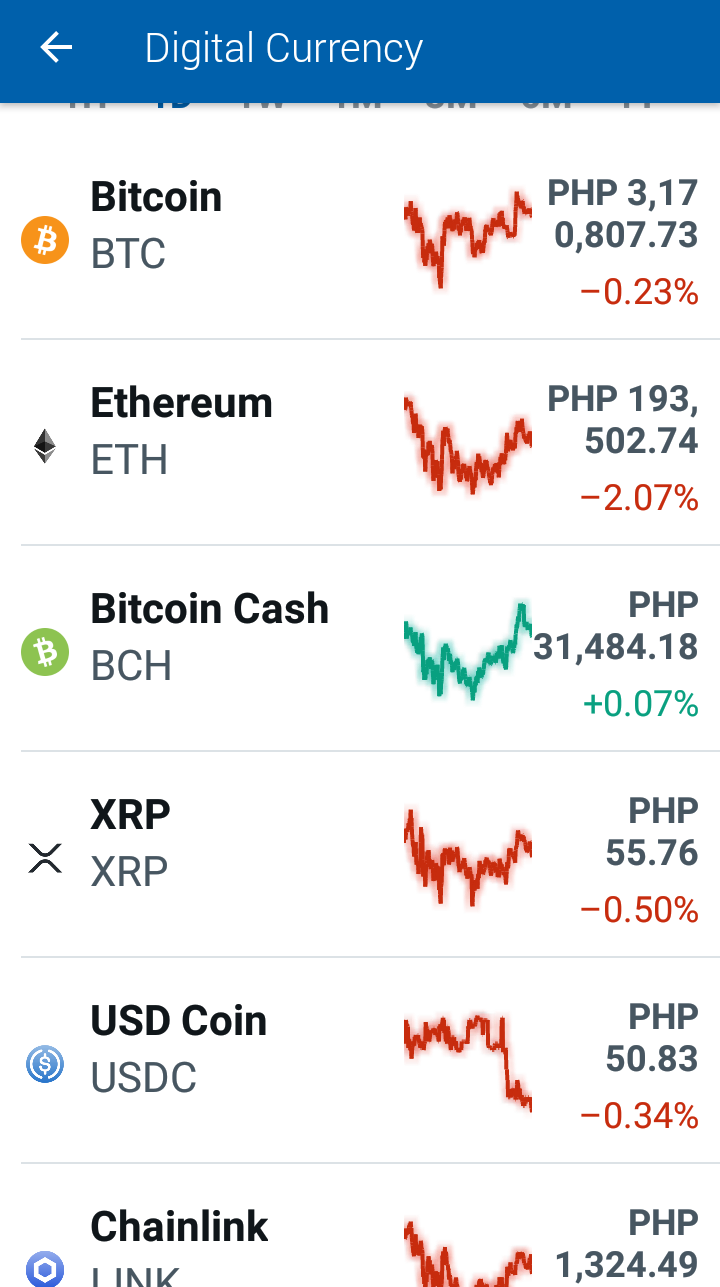Image resolution: width=720 pixels, height=1287 pixels.
Task: Go back using the header arrow
Action: [x=56, y=48]
